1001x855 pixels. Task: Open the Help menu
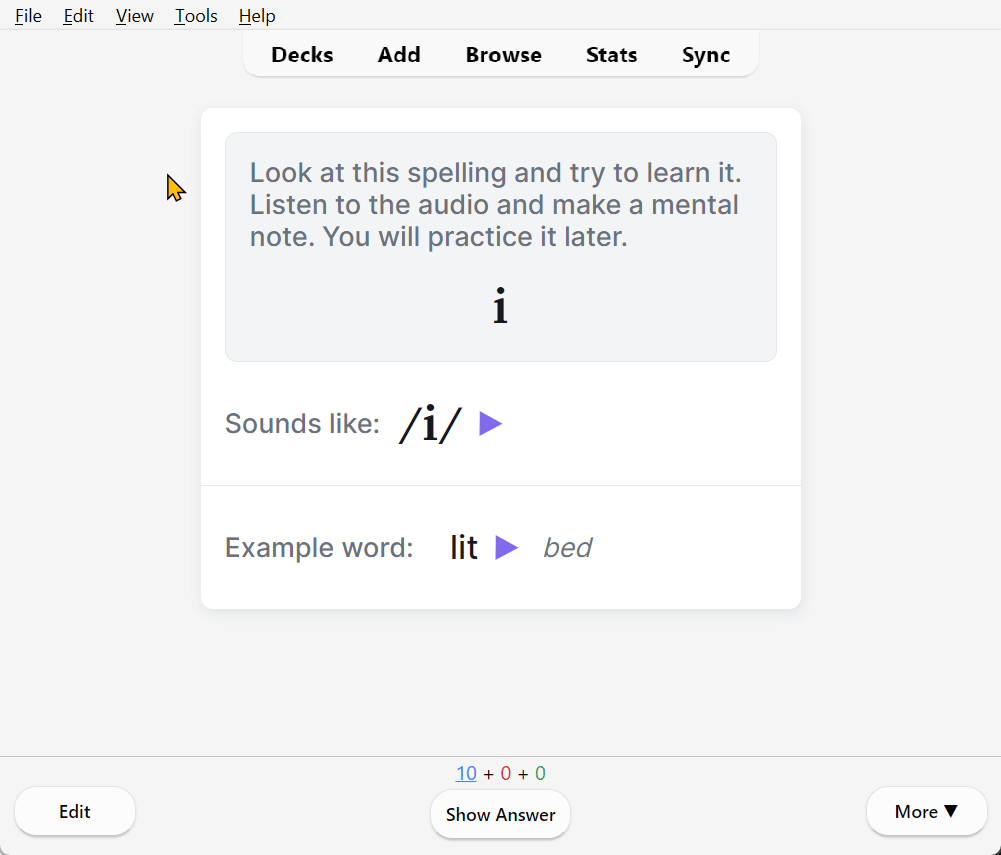tap(257, 16)
